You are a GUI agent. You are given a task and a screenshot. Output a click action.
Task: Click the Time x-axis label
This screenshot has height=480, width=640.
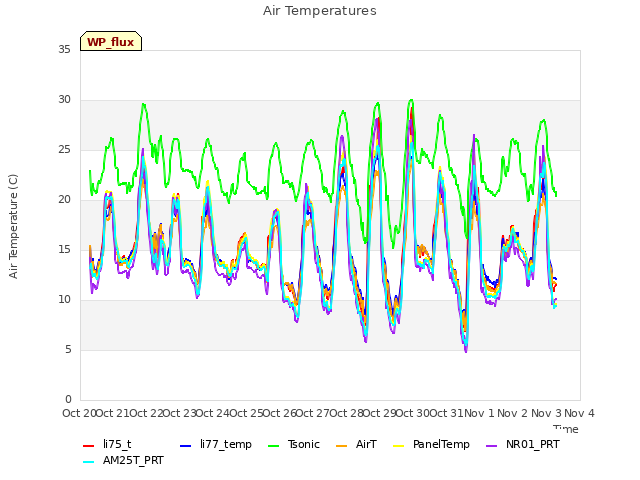pyautogui.click(x=566, y=429)
